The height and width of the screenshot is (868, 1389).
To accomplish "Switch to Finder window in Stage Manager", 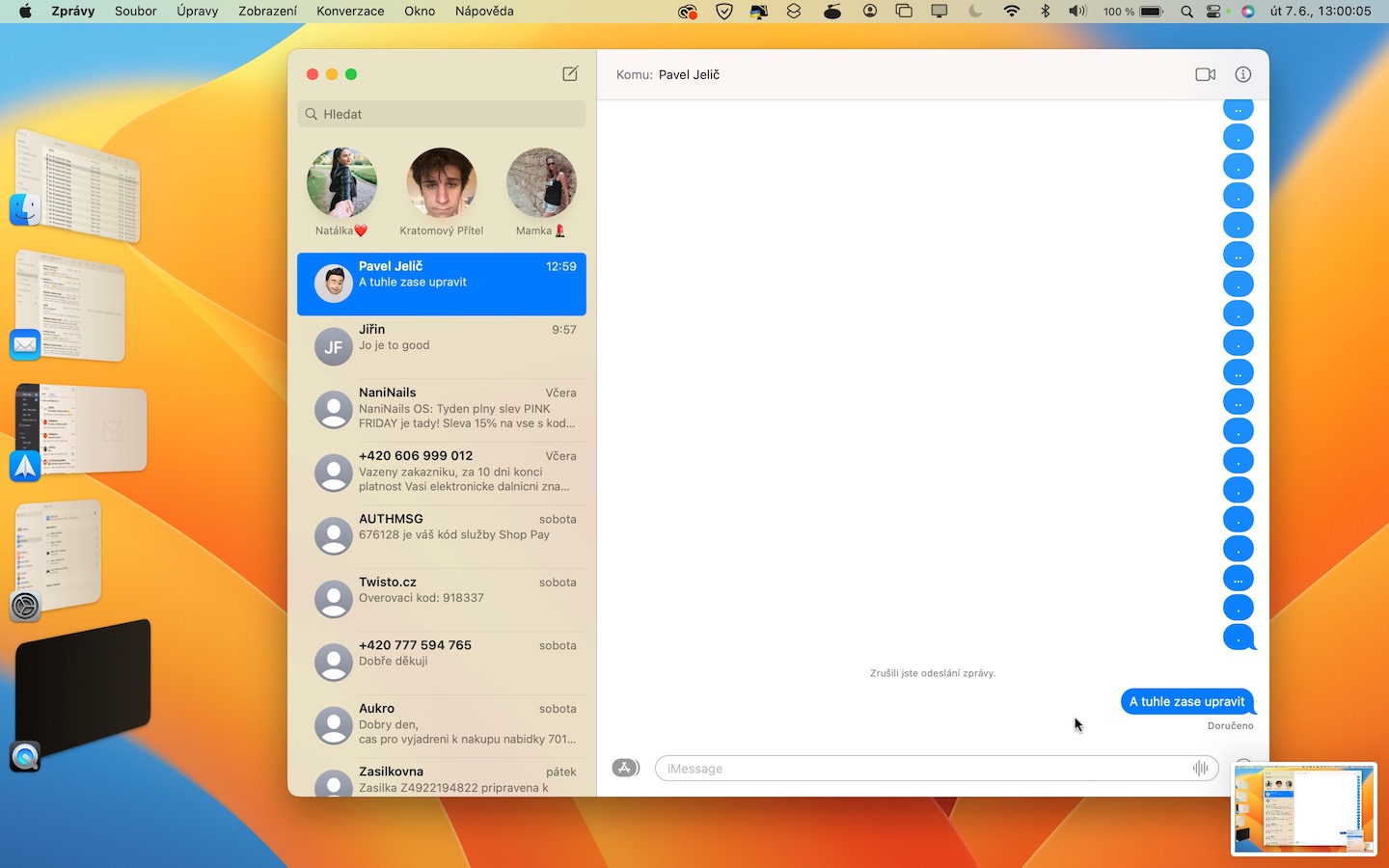I will (x=75, y=185).
